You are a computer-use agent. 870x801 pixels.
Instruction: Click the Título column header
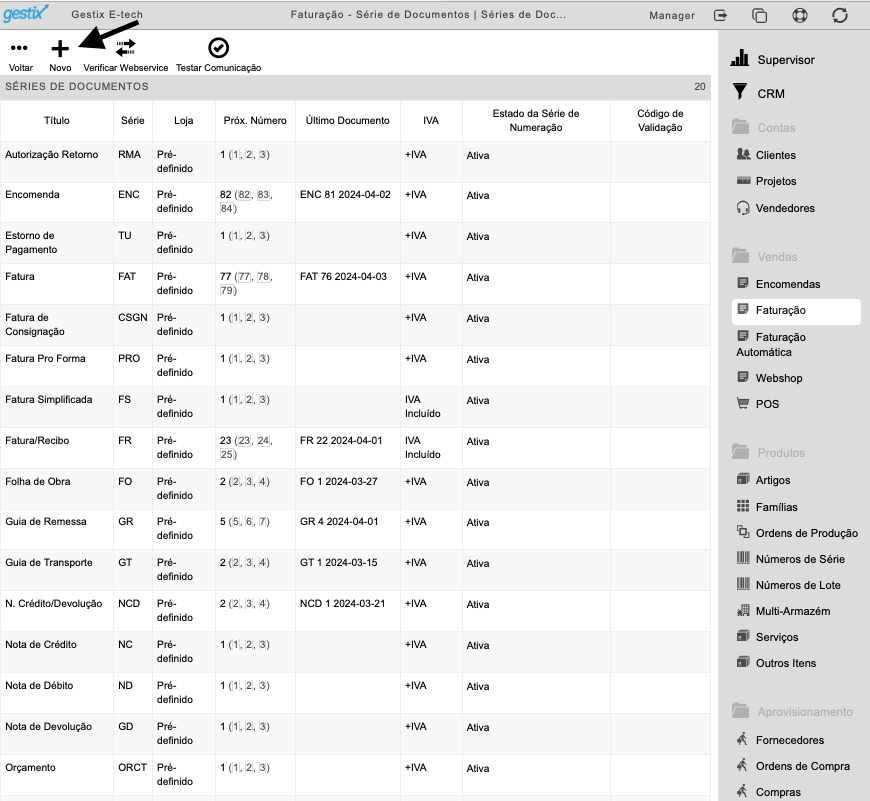point(57,120)
